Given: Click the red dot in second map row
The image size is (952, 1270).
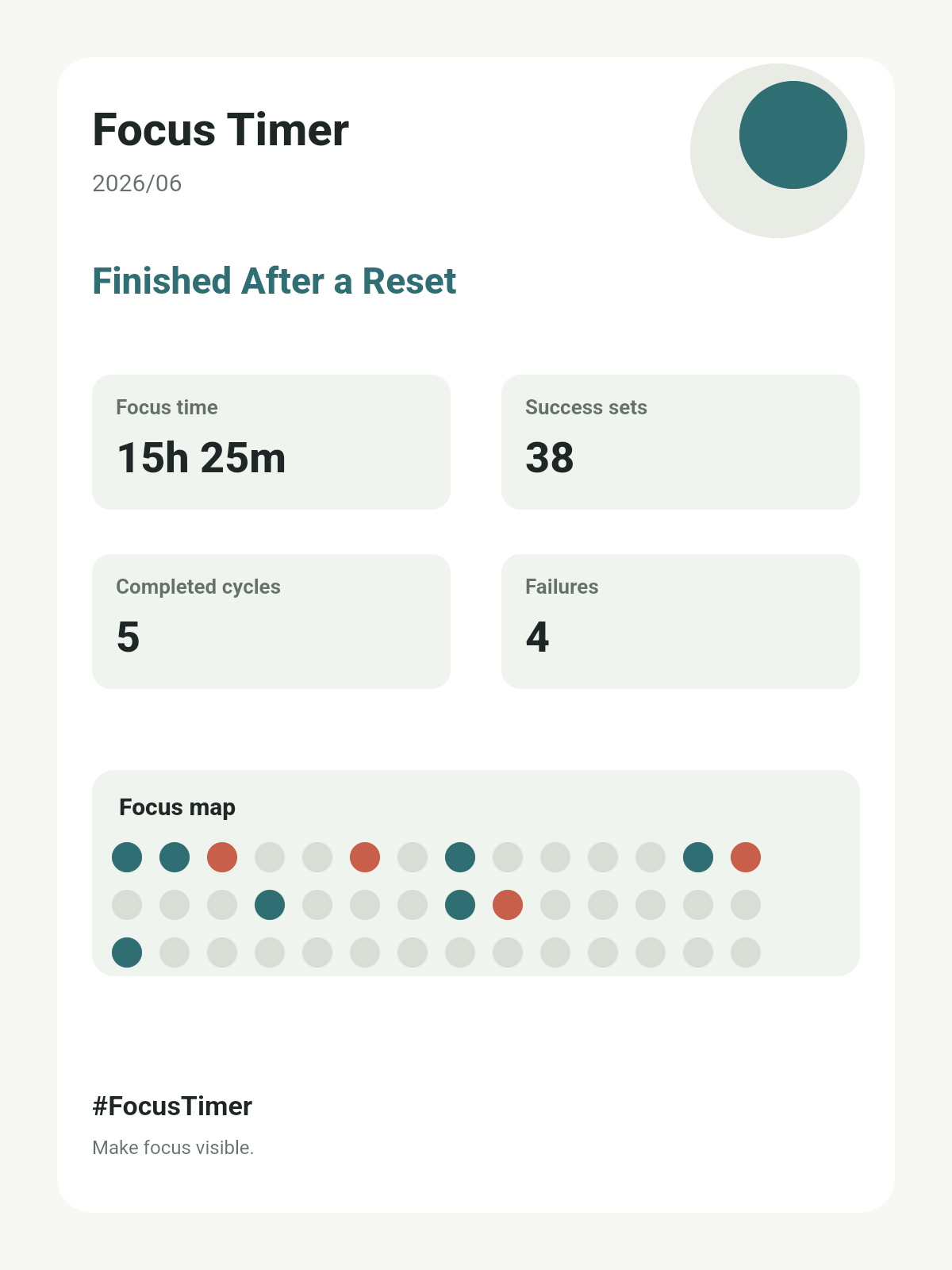Looking at the screenshot, I should click(508, 905).
